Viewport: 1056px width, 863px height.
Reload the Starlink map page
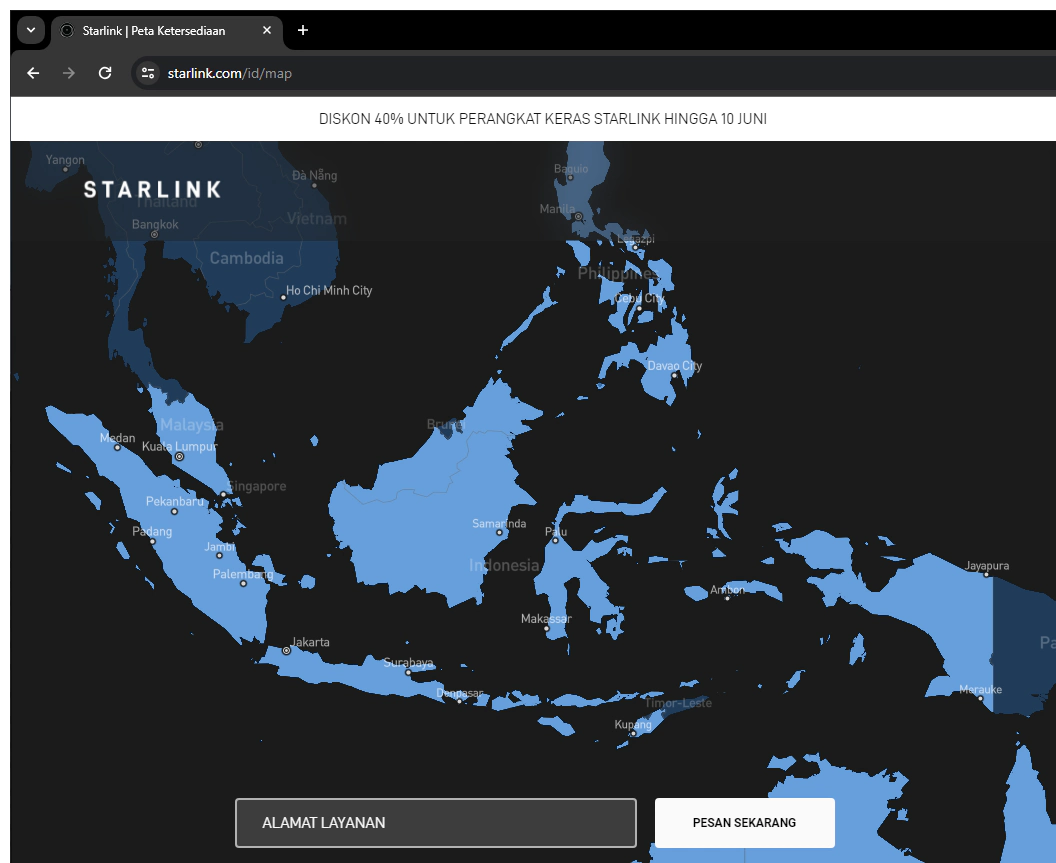pos(105,73)
